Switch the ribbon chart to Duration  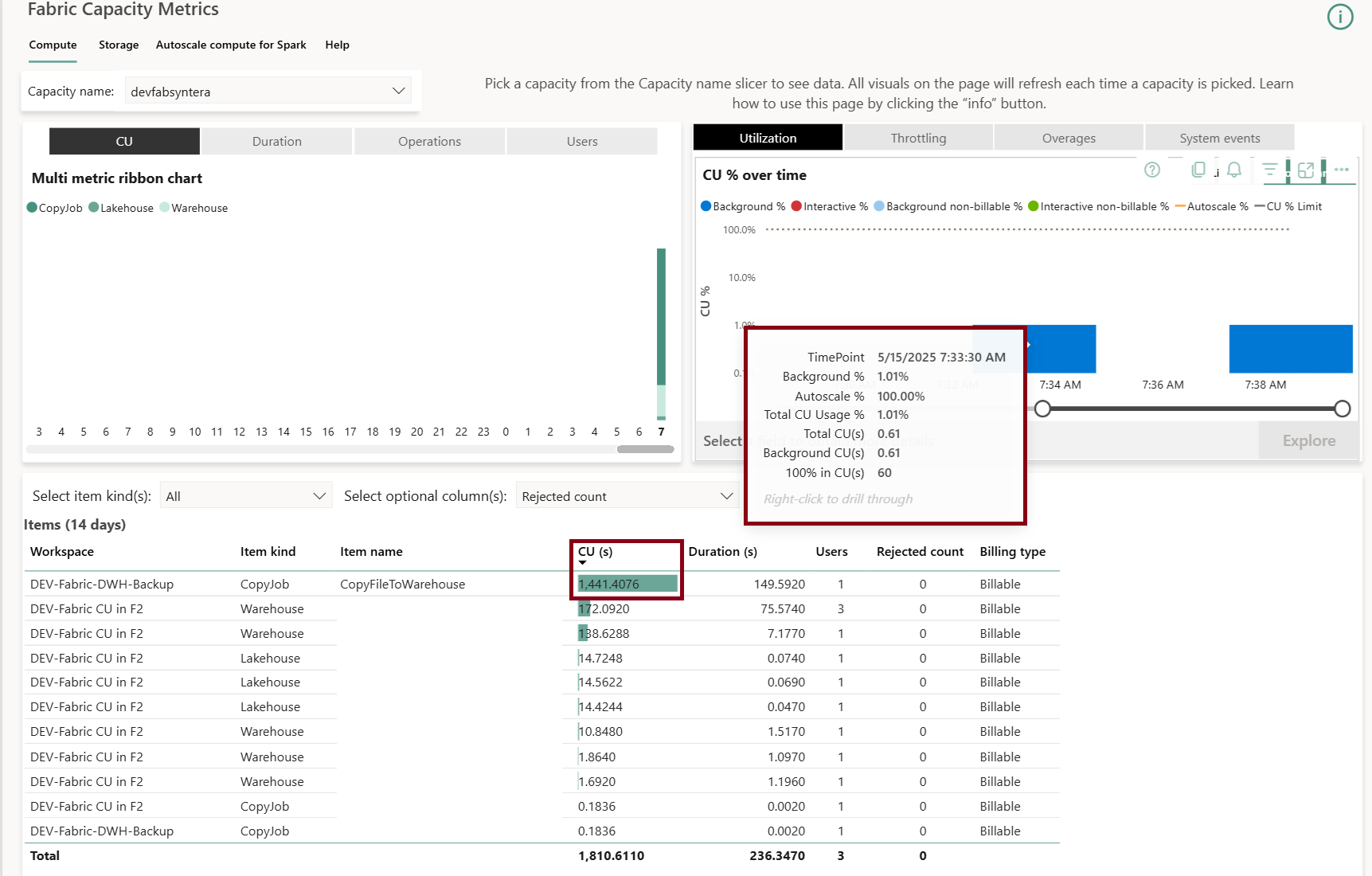[x=276, y=141]
